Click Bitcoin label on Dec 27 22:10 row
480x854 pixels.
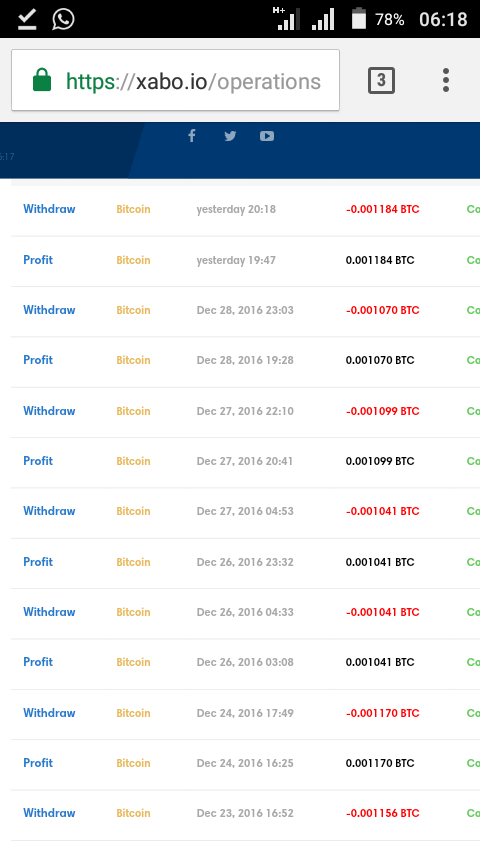[x=133, y=411]
